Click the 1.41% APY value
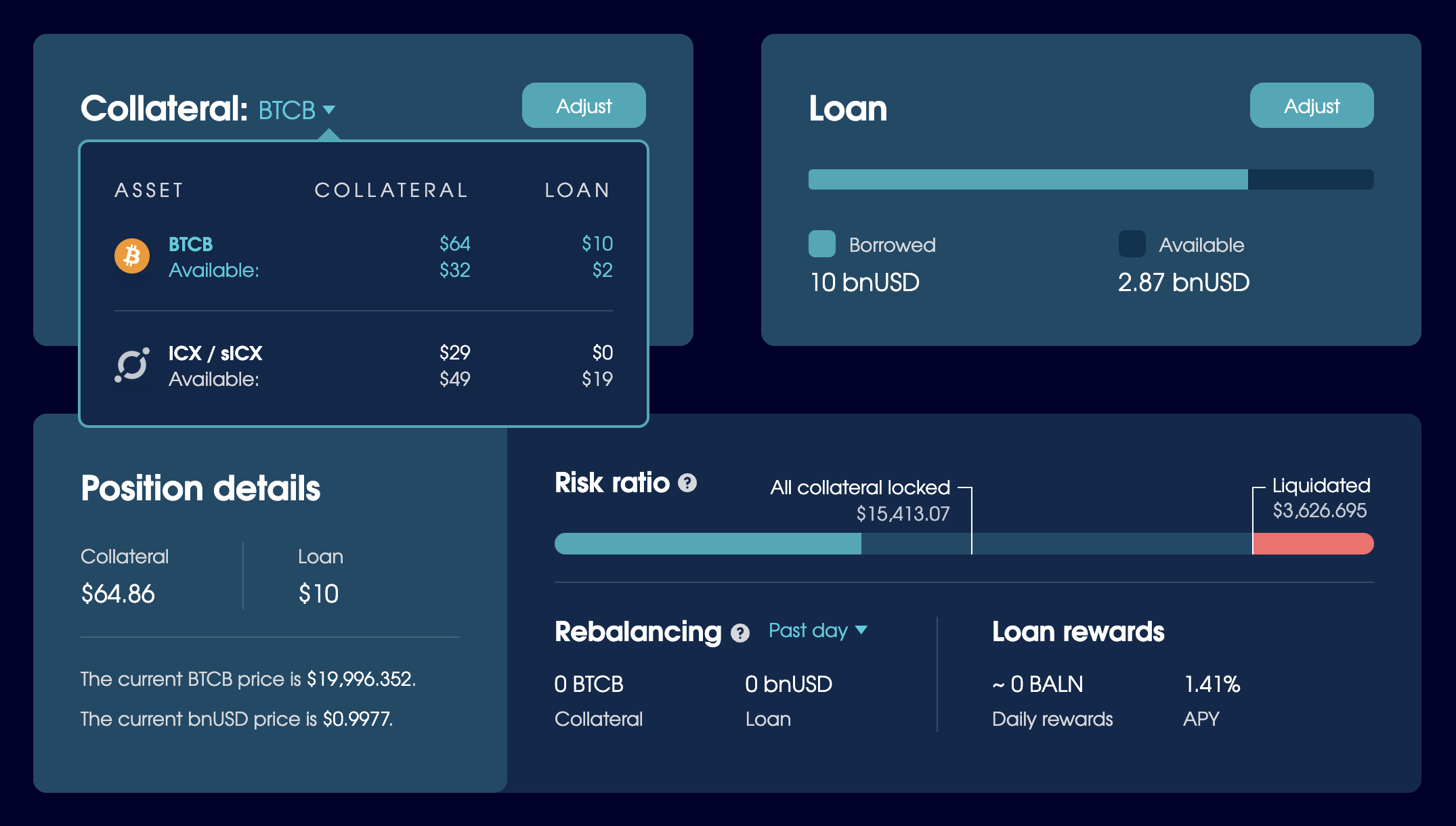 (x=1212, y=684)
